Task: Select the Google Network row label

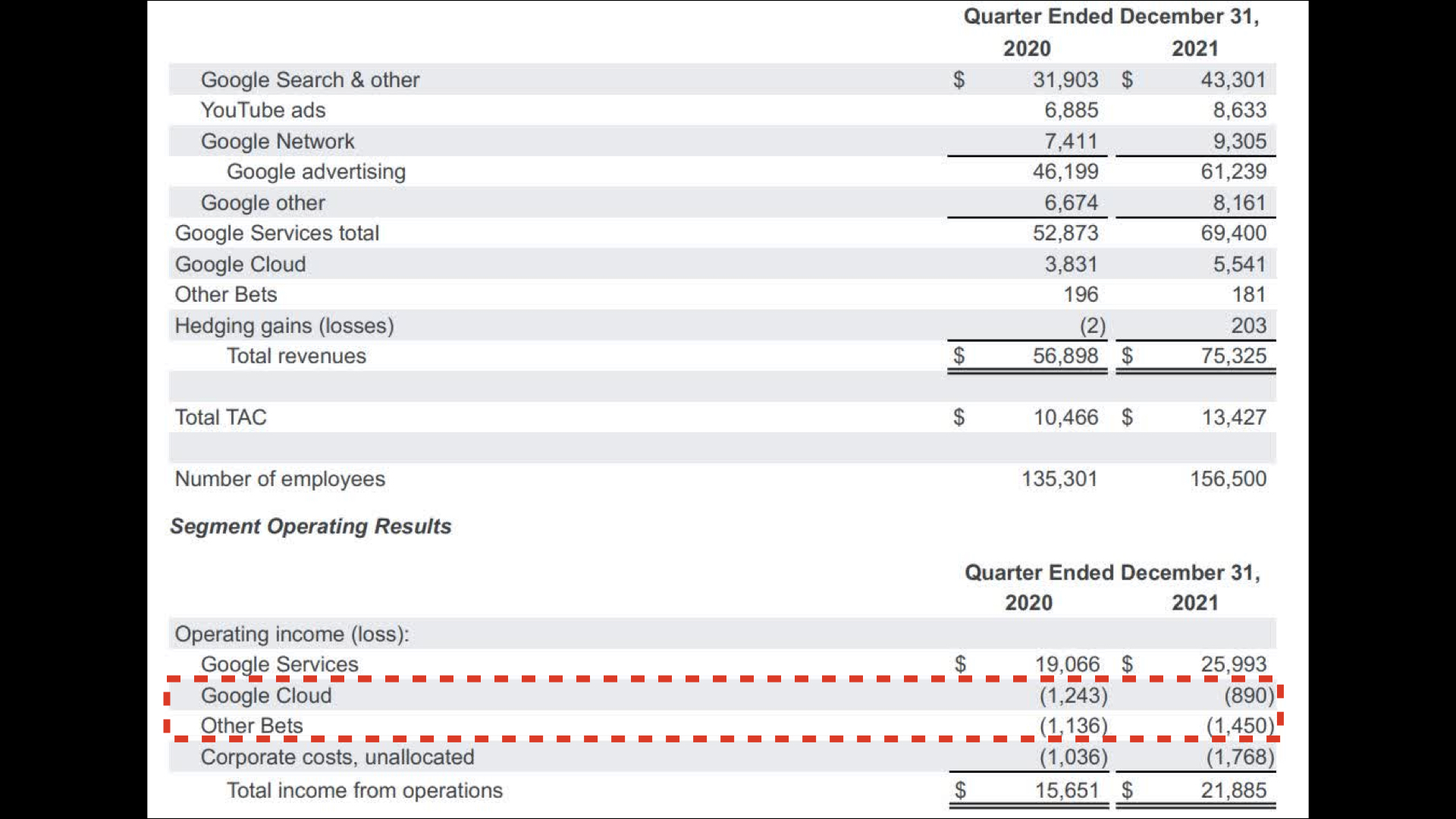Action: click(277, 141)
